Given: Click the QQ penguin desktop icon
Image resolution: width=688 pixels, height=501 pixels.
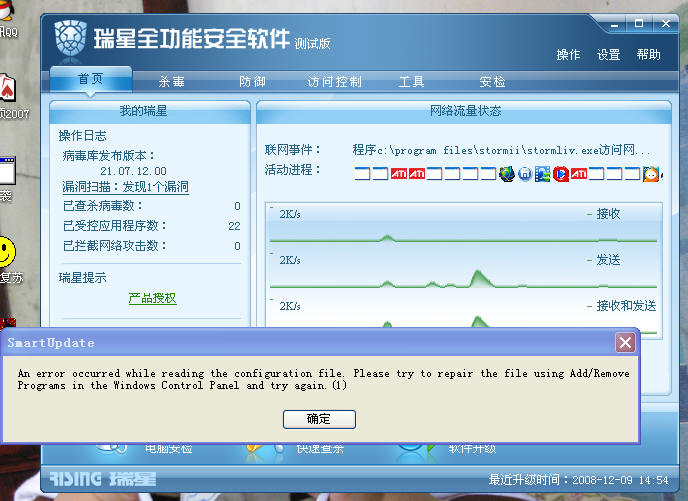Looking at the screenshot, I should point(6,11).
